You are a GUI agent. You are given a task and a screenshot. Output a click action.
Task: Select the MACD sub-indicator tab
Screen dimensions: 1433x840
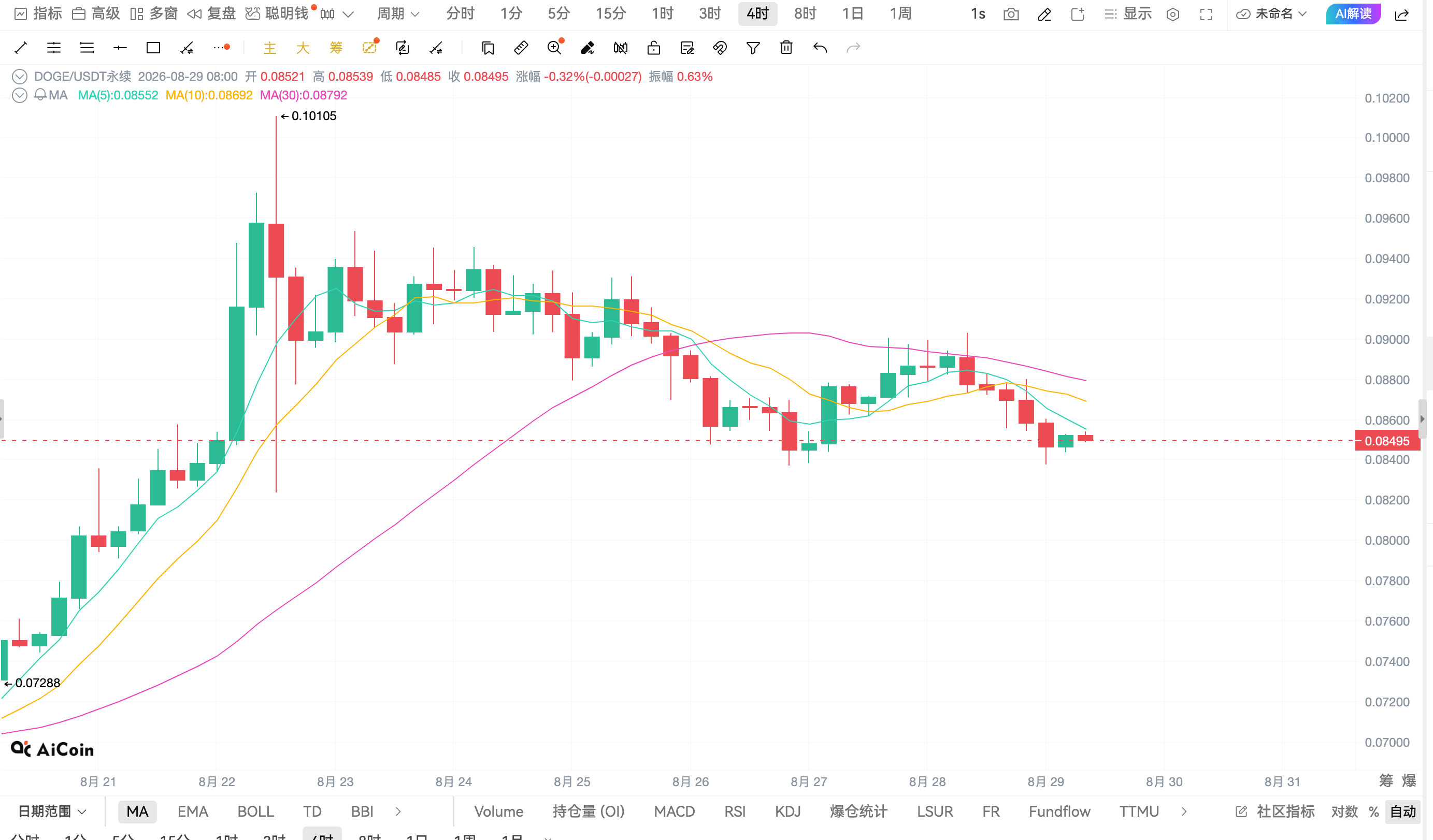(675, 812)
